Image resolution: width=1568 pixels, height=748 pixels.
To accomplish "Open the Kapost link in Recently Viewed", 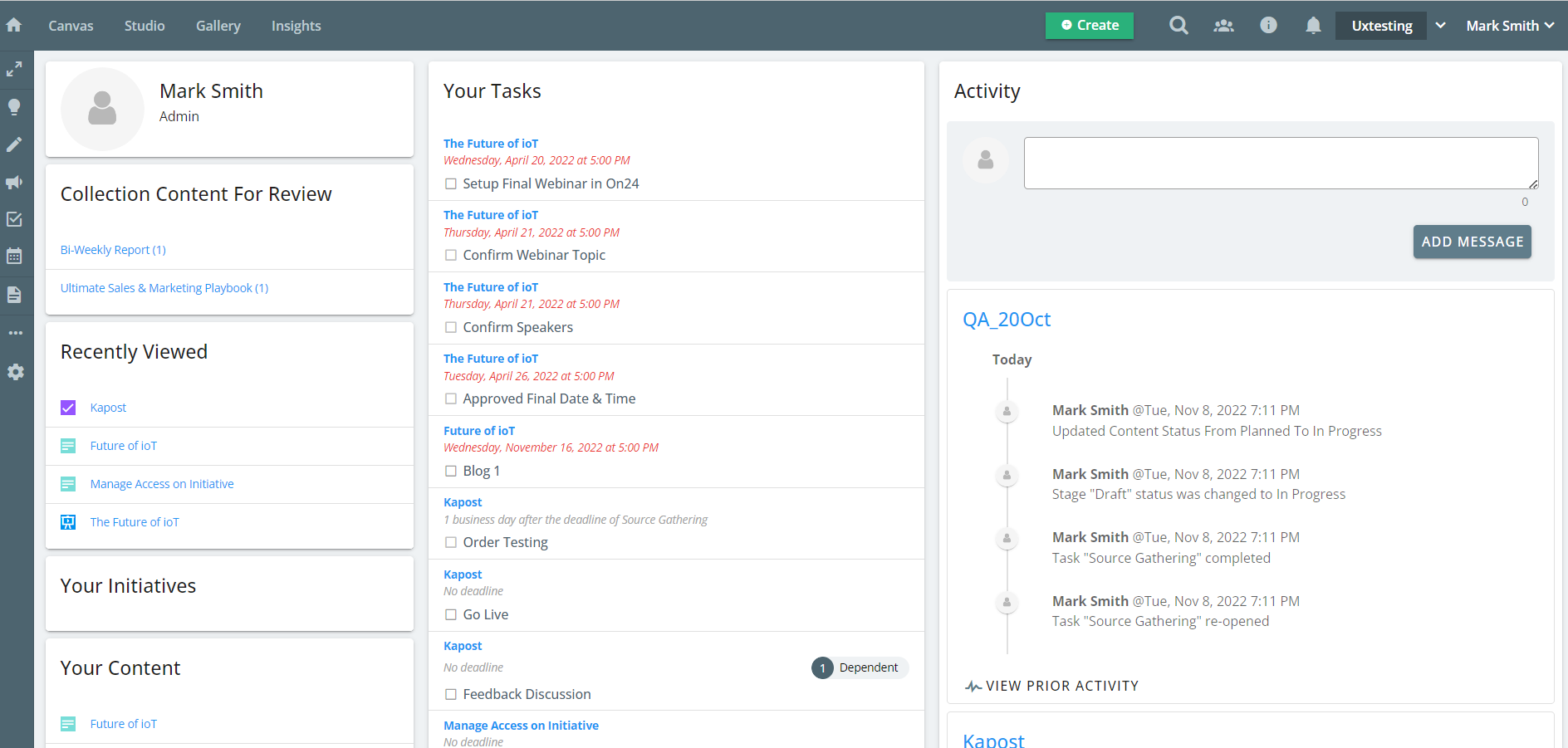I will [x=108, y=408].
